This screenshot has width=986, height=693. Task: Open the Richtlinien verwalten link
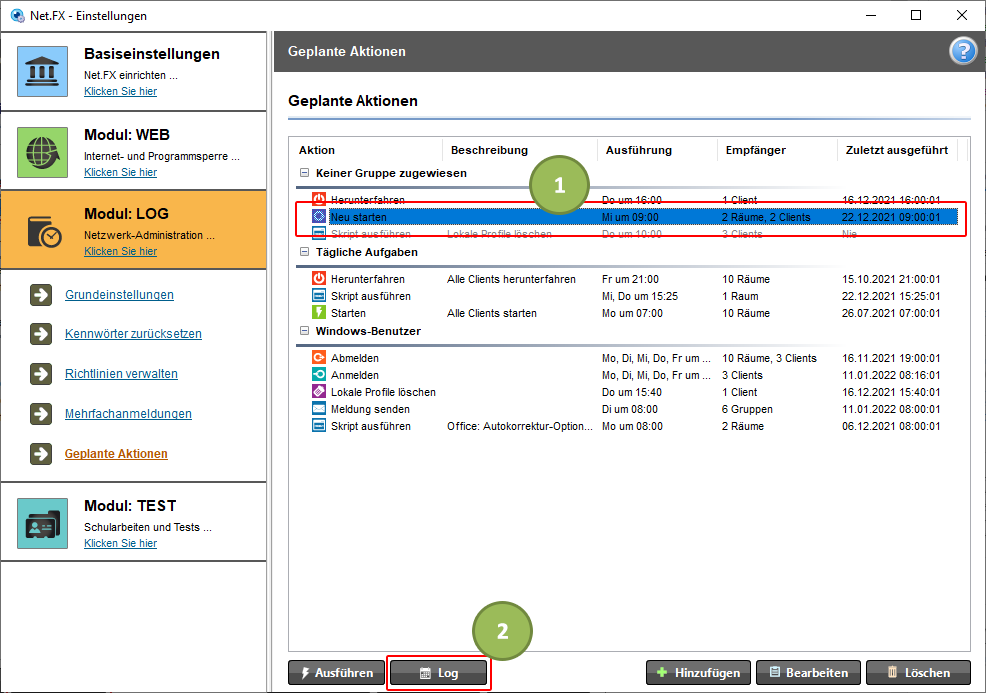pyautogui.click(x=121, y=374)
